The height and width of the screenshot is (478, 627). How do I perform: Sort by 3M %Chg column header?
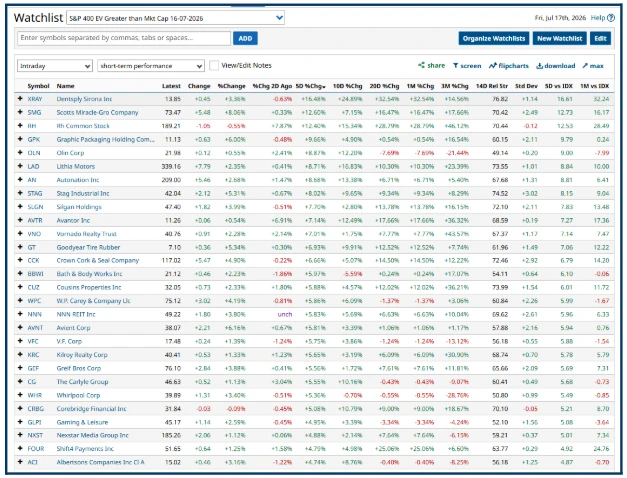pyautogui.click(x=455, y=86)
